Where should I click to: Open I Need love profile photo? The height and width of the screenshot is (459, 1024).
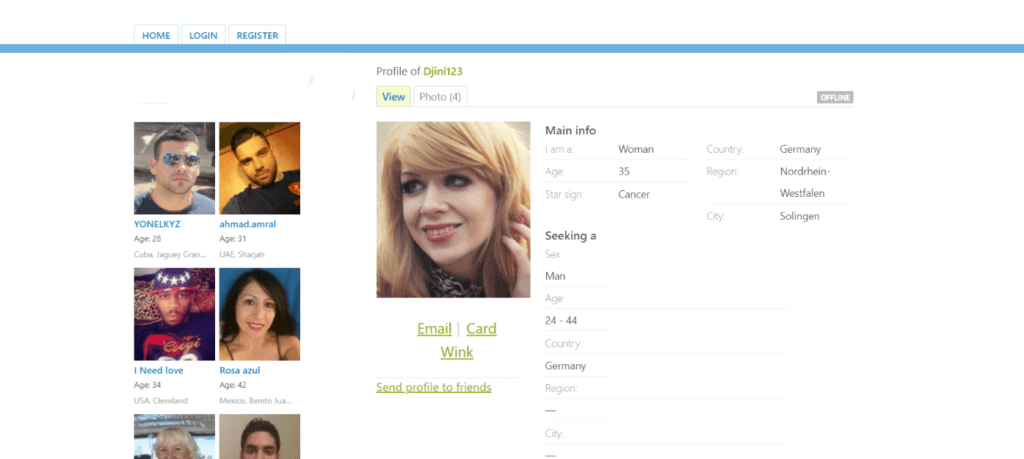click(x=174, y=314)
